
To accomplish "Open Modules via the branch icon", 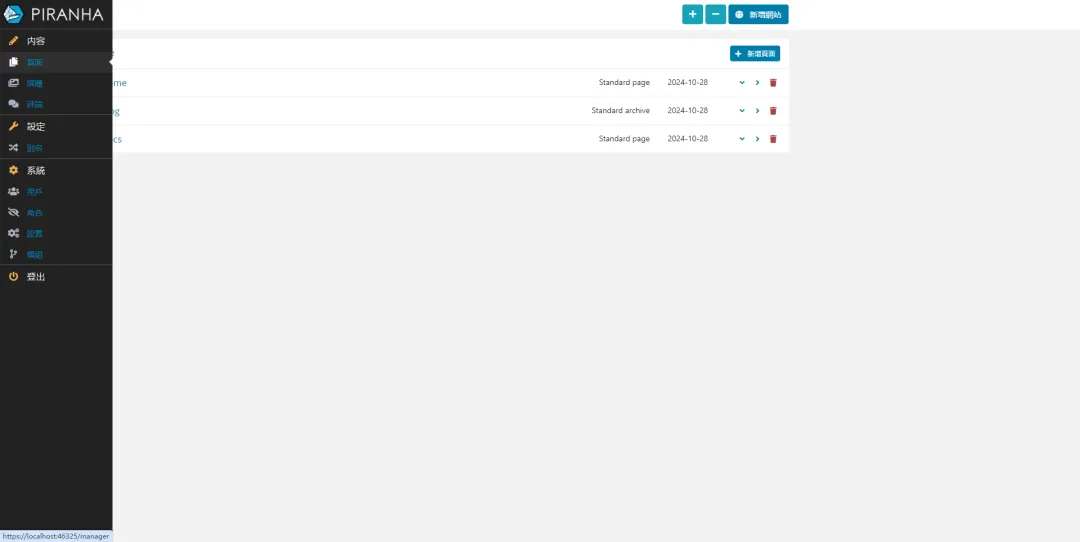I will pyautogui.click(x=13, y=254).
